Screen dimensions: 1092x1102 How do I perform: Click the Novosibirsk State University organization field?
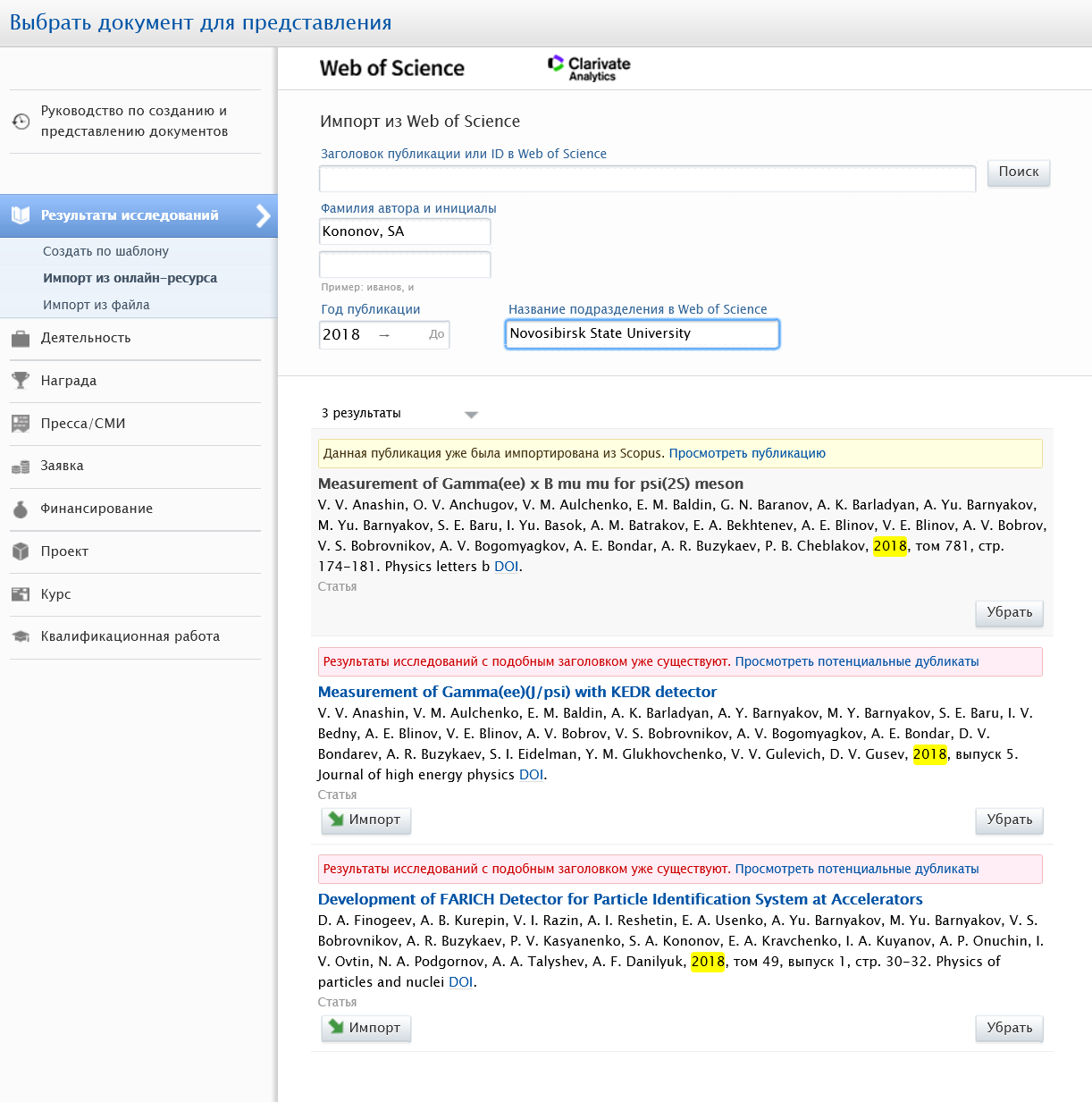click(x=643, y=333)
